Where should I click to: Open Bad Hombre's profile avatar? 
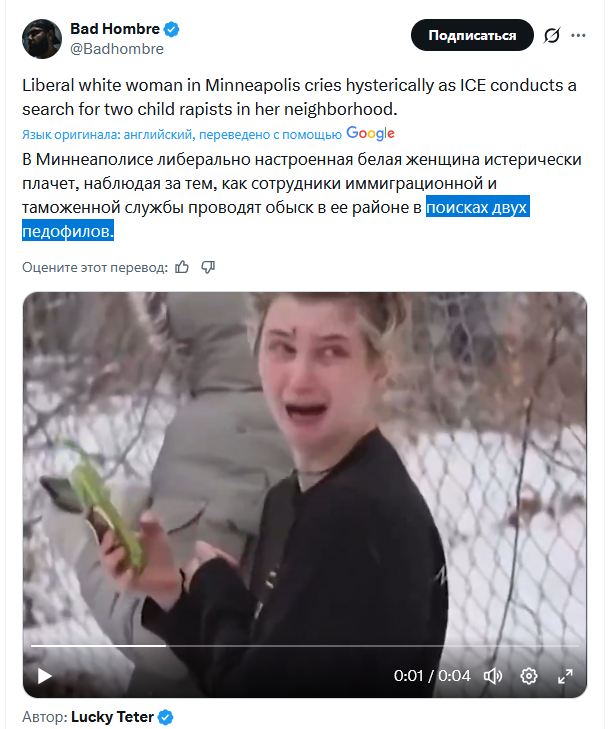click(x=42, y=39)
